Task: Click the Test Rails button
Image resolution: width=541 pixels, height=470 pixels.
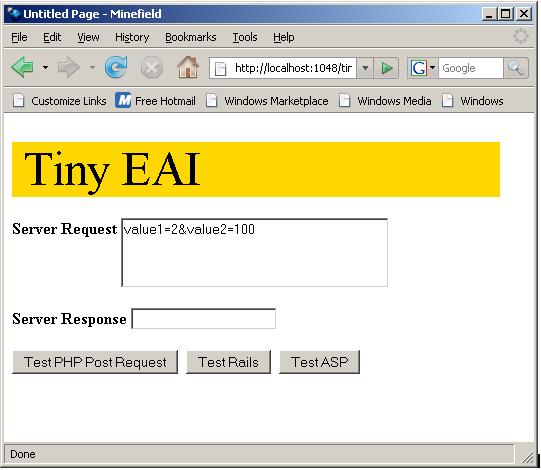Action: (x=228, y=362)
